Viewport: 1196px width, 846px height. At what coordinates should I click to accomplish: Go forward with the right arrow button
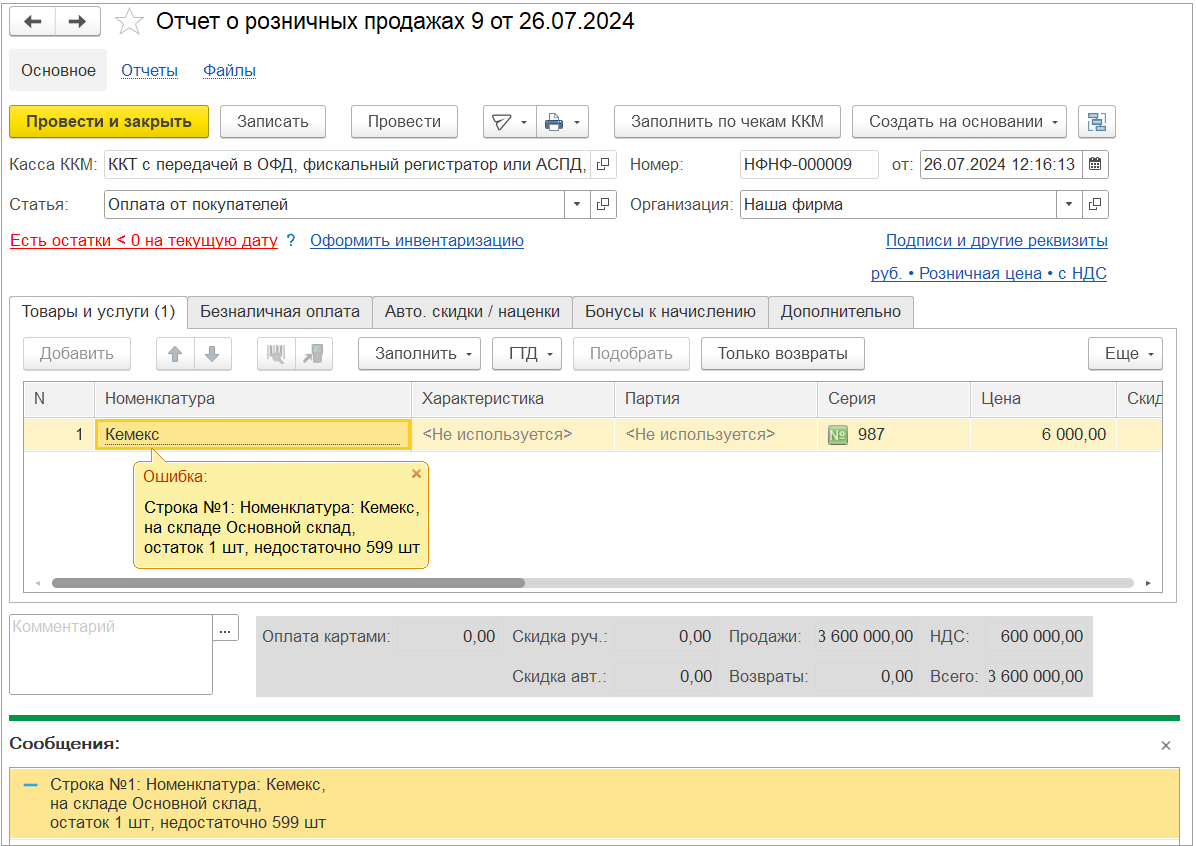[77, 21]
